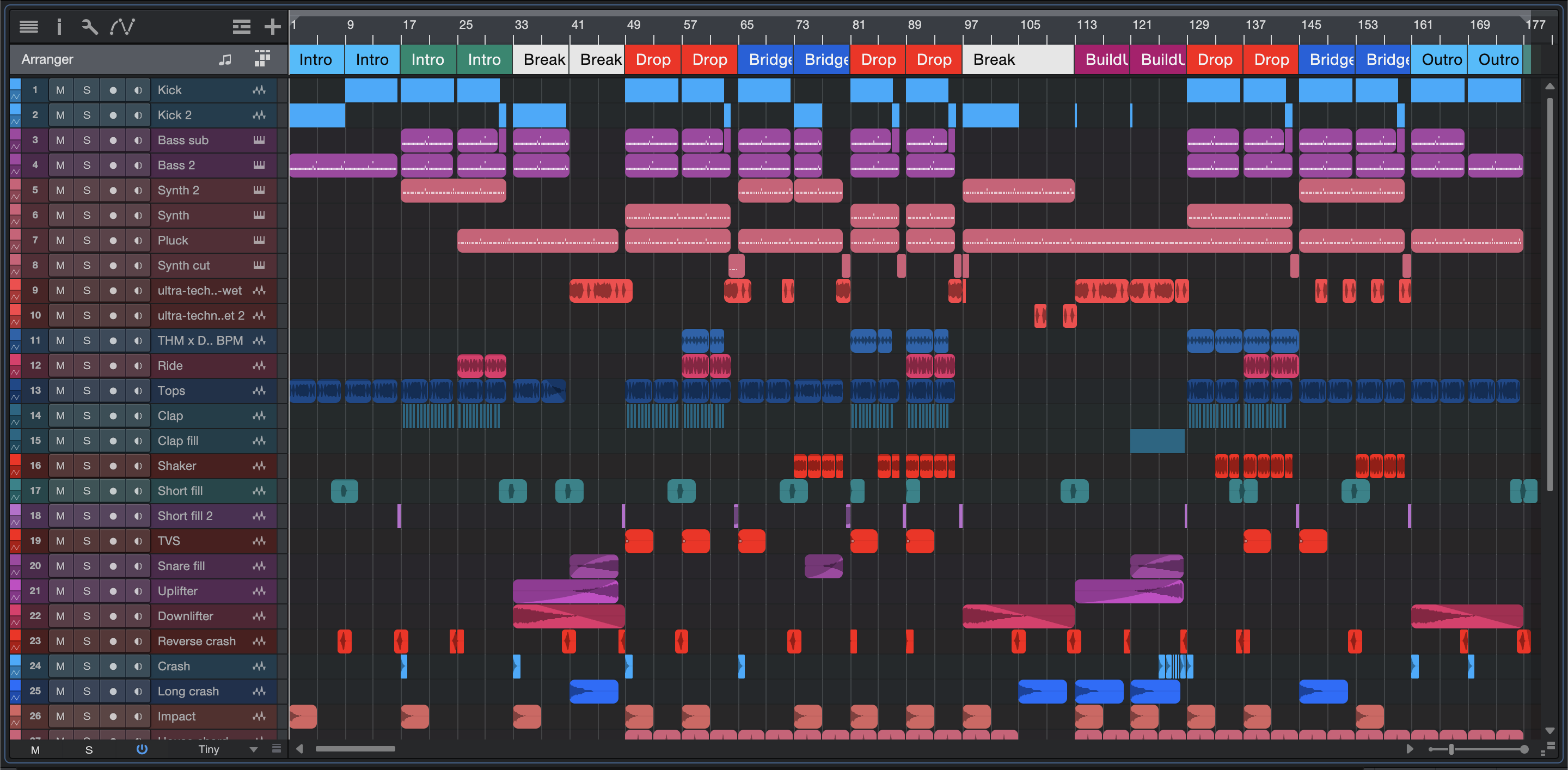Select the first Drop section at bar 49

[x=653, y=59]
